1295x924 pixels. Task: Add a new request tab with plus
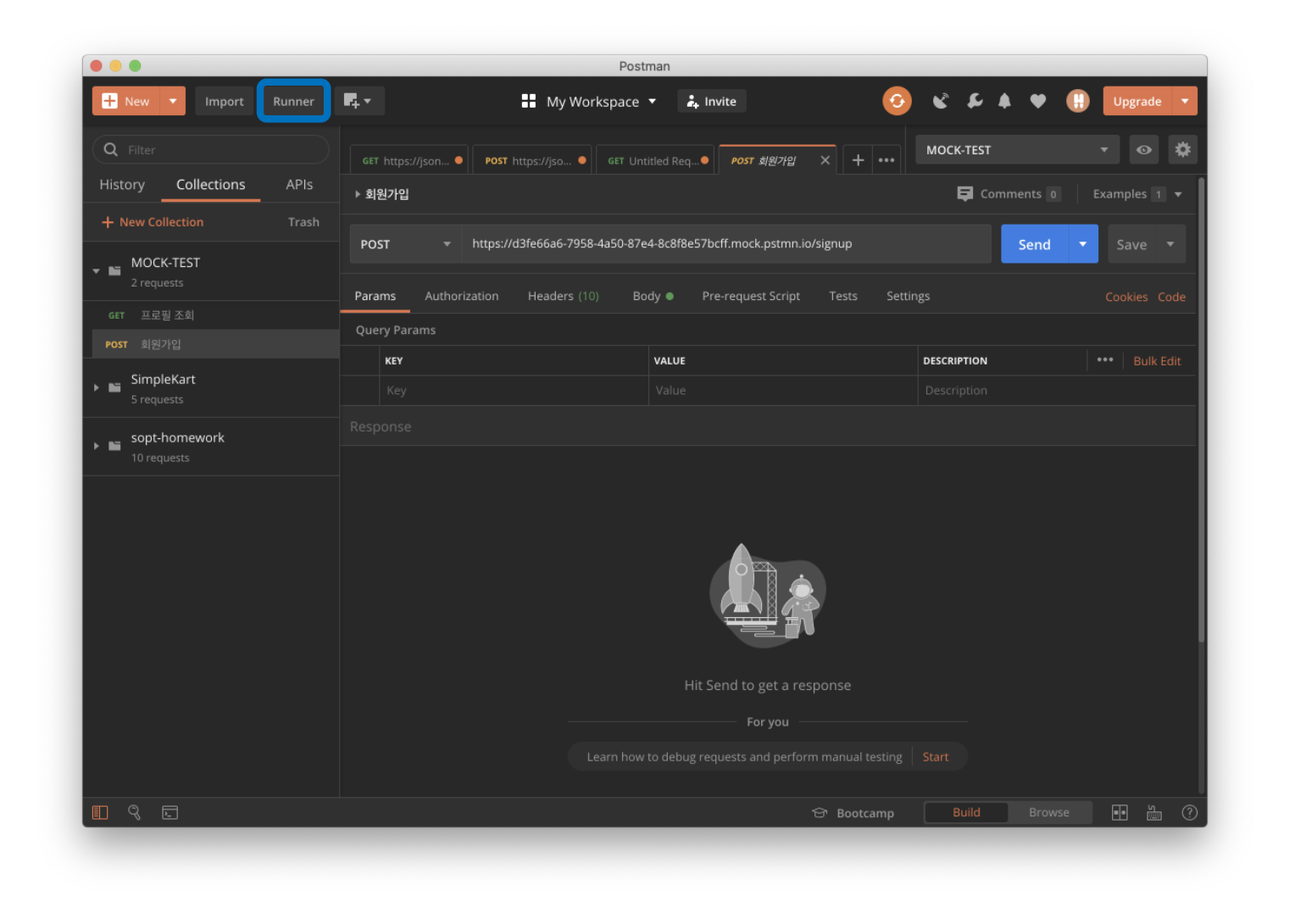click(858, 160)
